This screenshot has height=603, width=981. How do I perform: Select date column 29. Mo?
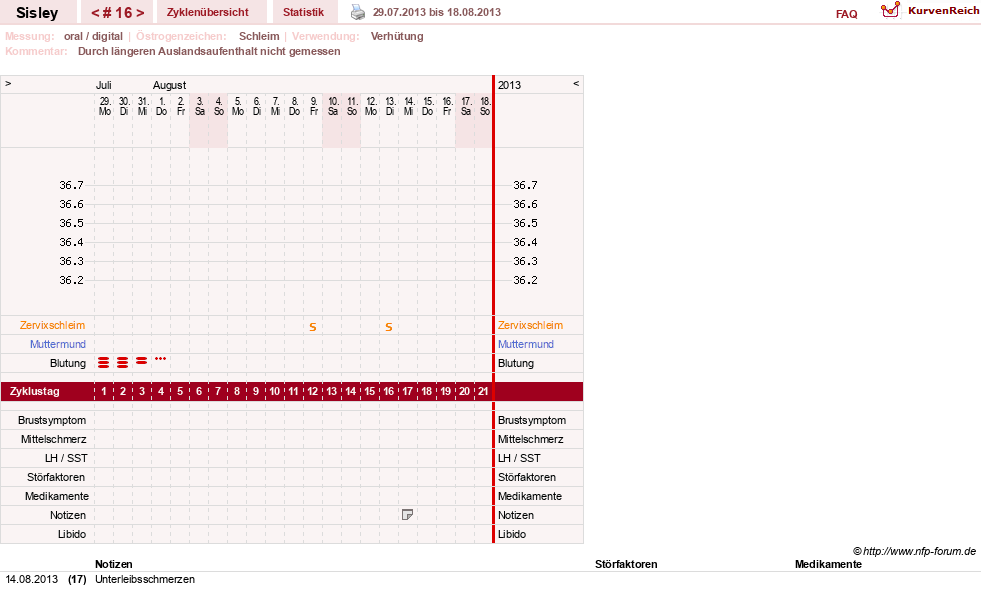point(104,106)
